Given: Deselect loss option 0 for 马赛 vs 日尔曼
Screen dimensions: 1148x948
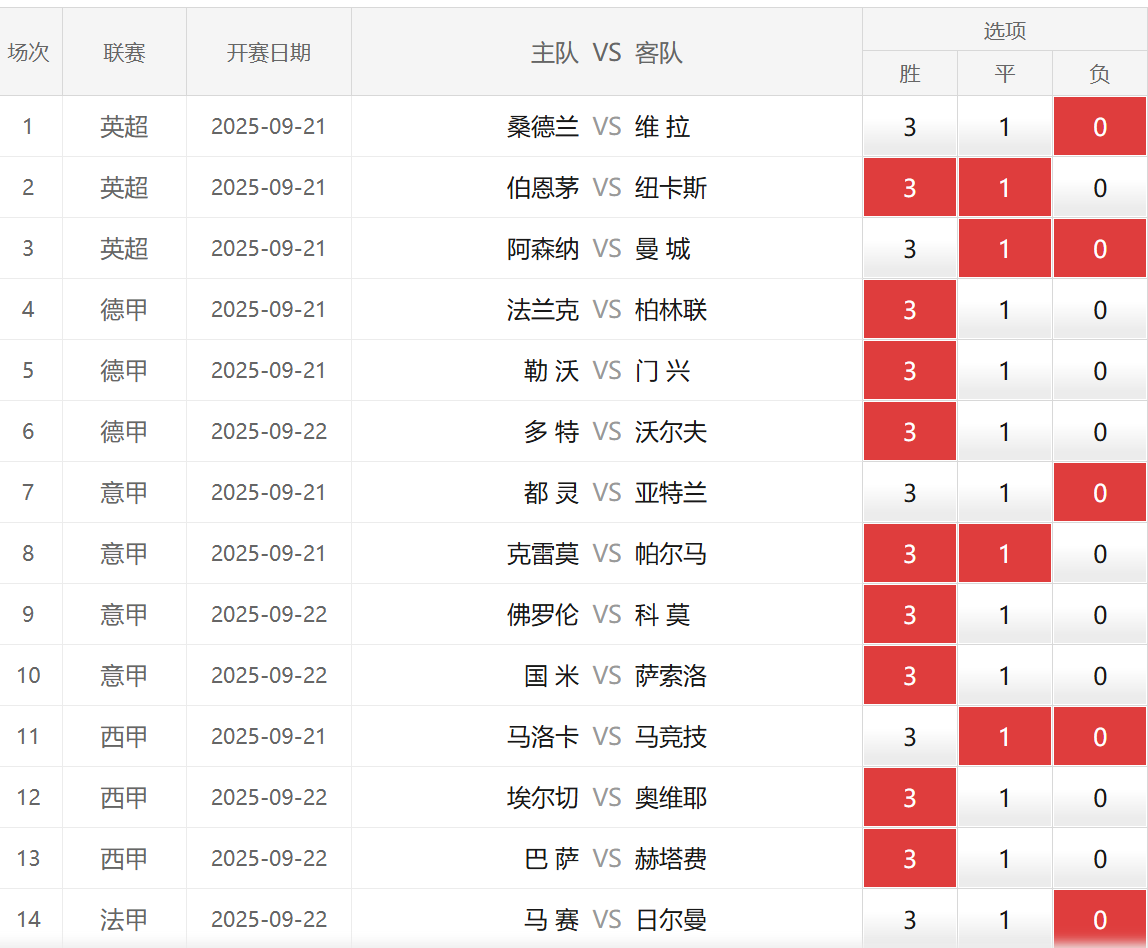Looking at the screenshot, I should (x=1099, y=920).
